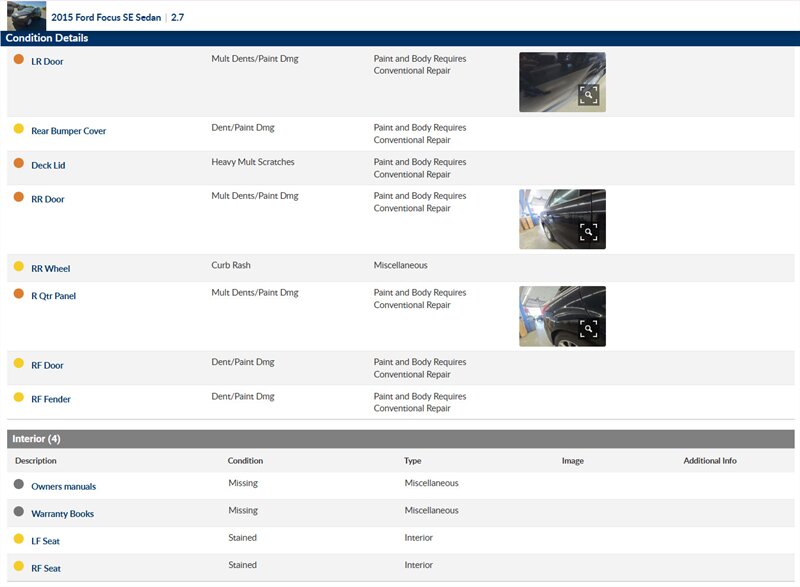800x587 pixels.
Task: Click the orange severity dot for RR Door
Action: click(19, 197)
